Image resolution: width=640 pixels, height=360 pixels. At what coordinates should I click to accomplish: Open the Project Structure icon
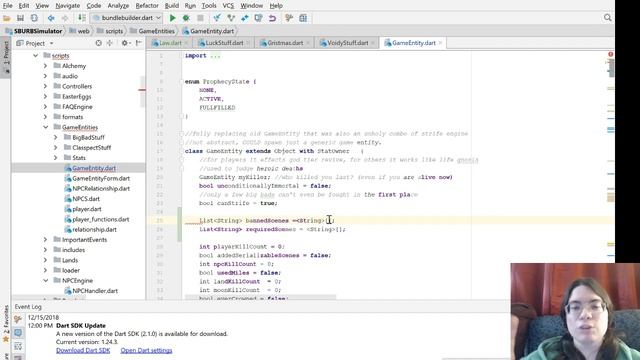point(303,18)
